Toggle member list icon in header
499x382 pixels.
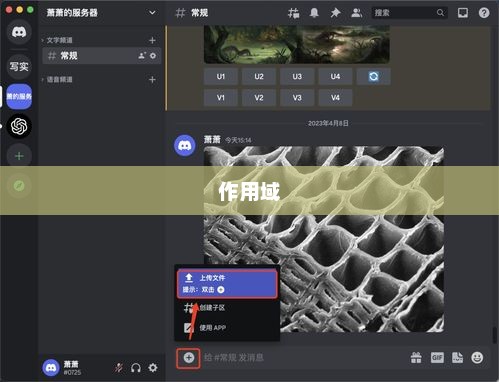coord(356,13)
